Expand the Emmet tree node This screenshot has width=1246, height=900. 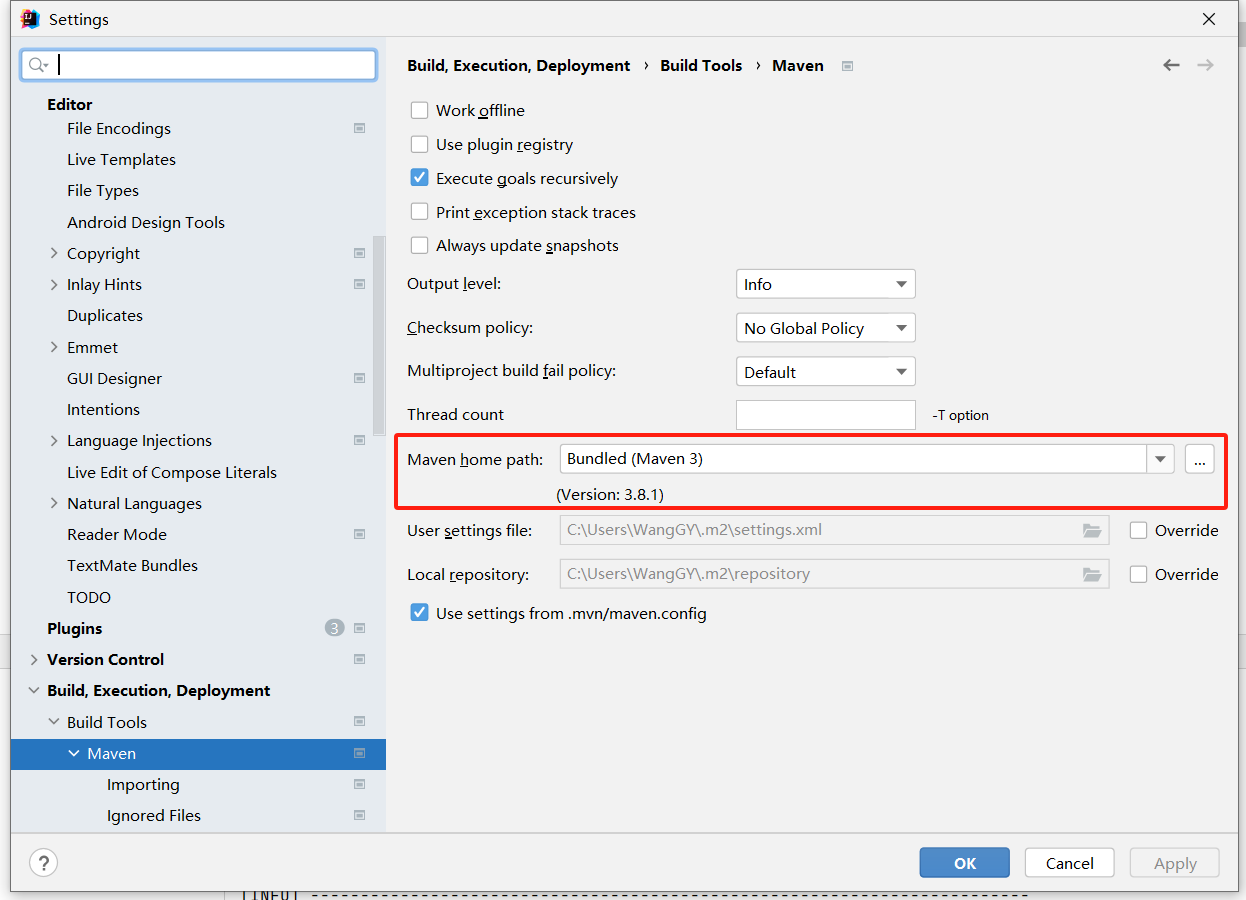click(54, 347)
